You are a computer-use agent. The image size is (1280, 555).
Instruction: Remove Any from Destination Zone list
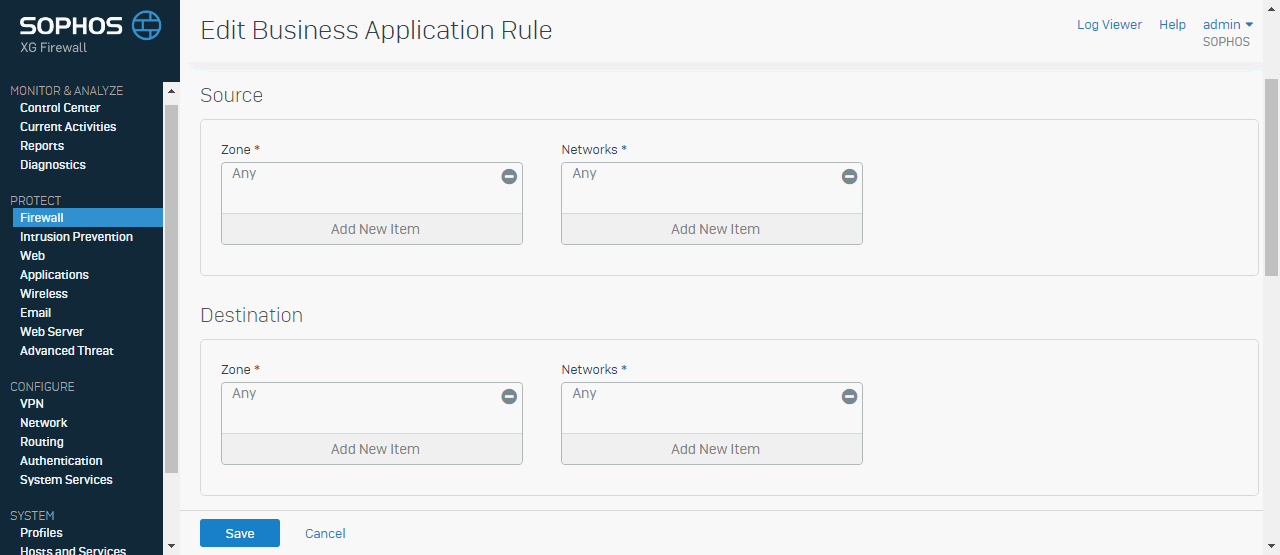coord(509,396)
